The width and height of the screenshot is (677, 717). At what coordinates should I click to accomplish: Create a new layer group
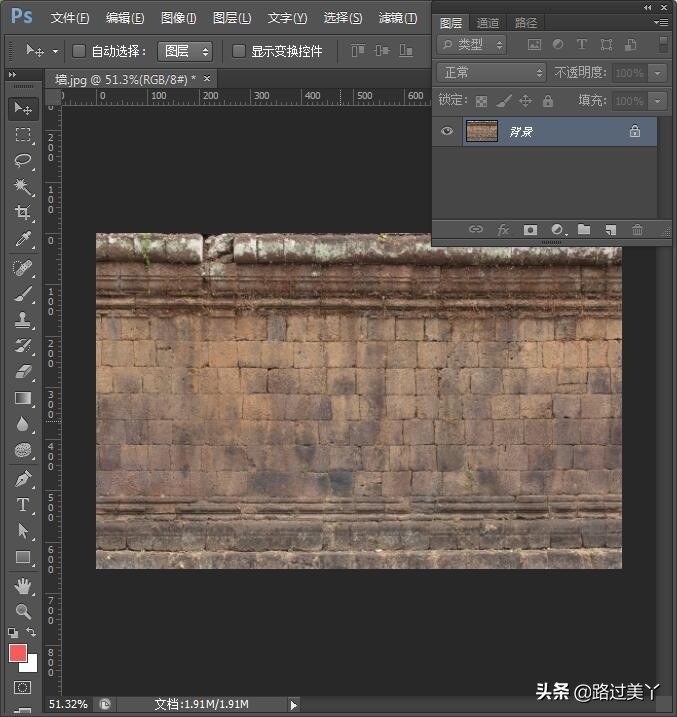(584, 229)
